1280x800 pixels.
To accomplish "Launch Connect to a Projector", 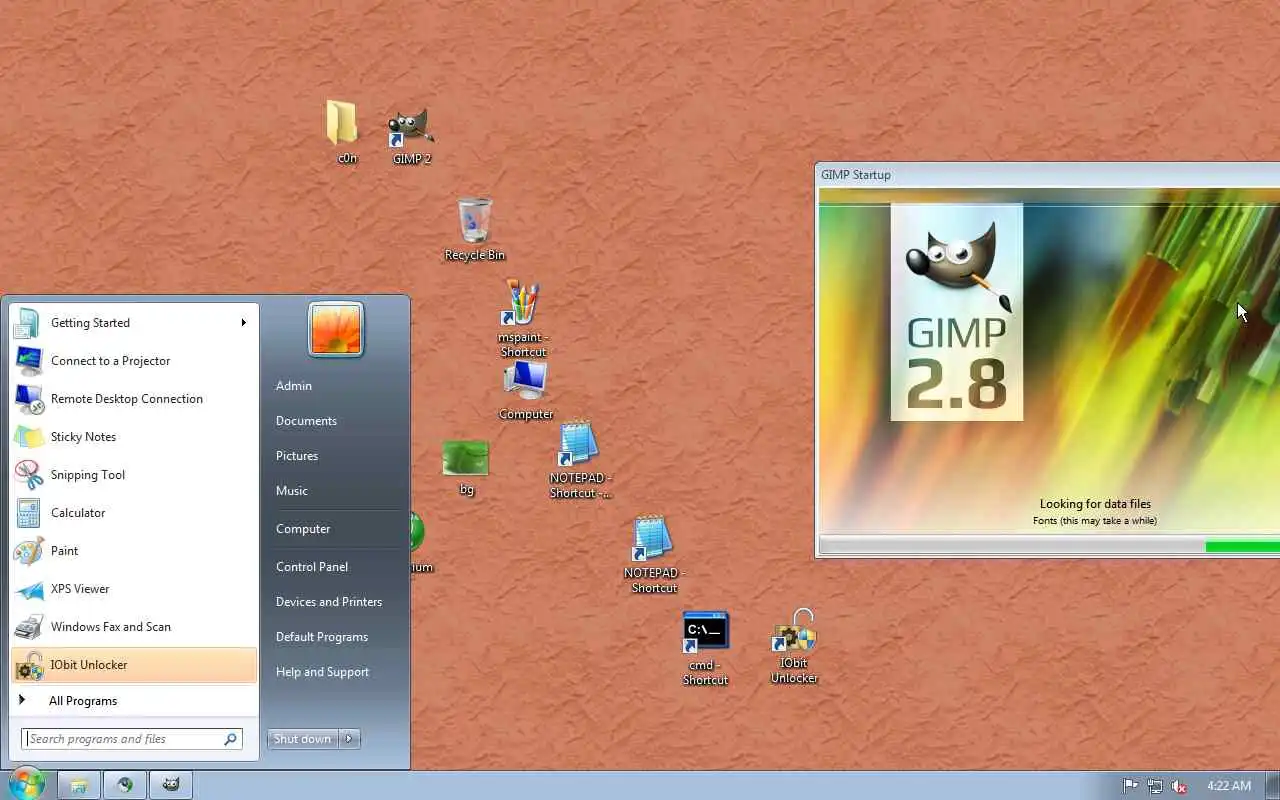I will [134, 361].
